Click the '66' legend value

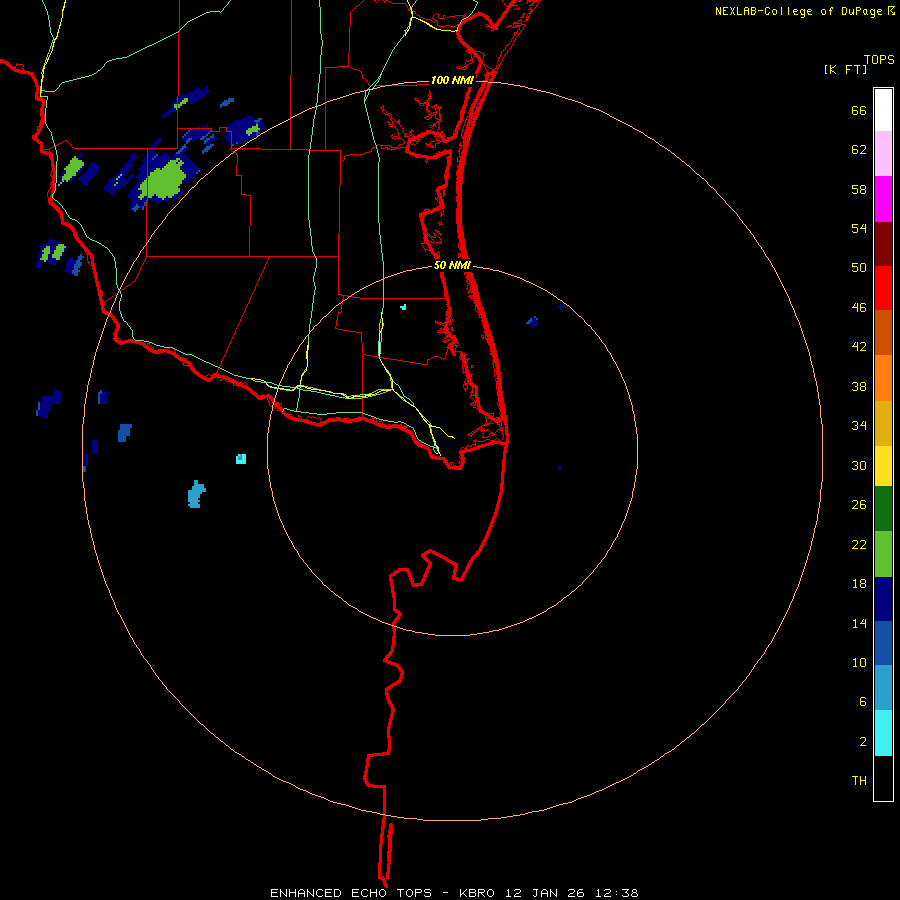coord(859,111)
